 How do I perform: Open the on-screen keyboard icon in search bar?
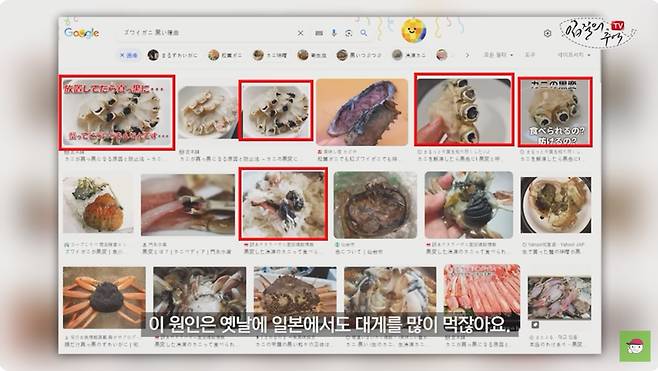[319, 33]
